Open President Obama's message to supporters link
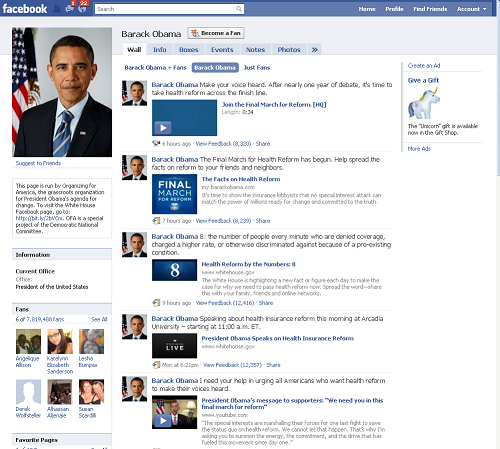This screenshot has width=500, height=449. 292,404
